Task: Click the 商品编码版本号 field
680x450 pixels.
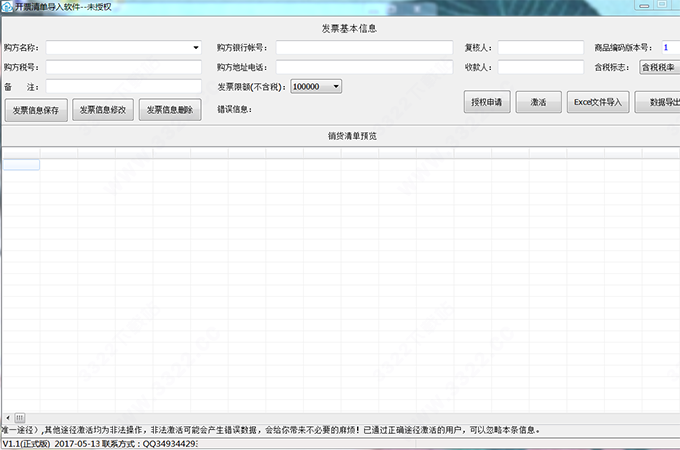Action: [670, 48]
